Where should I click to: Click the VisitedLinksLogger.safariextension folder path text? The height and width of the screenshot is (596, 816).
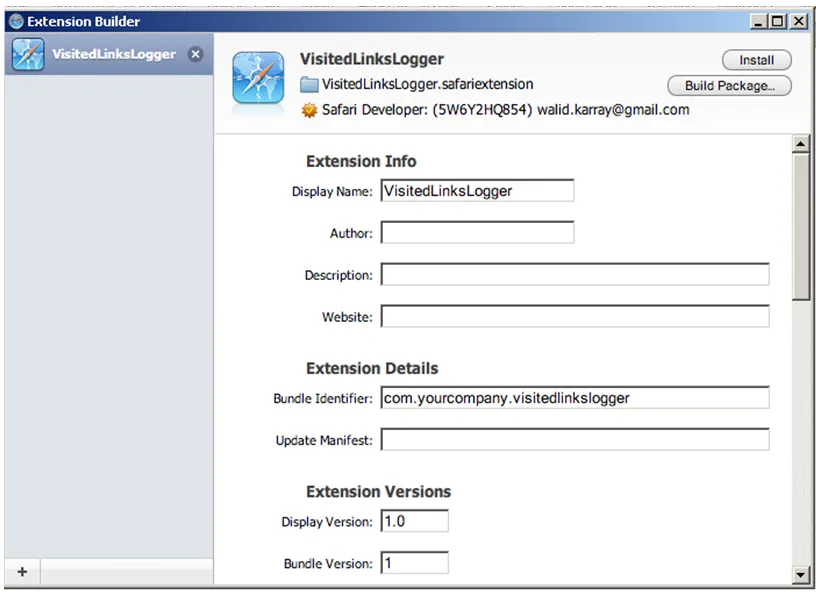point(427,84)
